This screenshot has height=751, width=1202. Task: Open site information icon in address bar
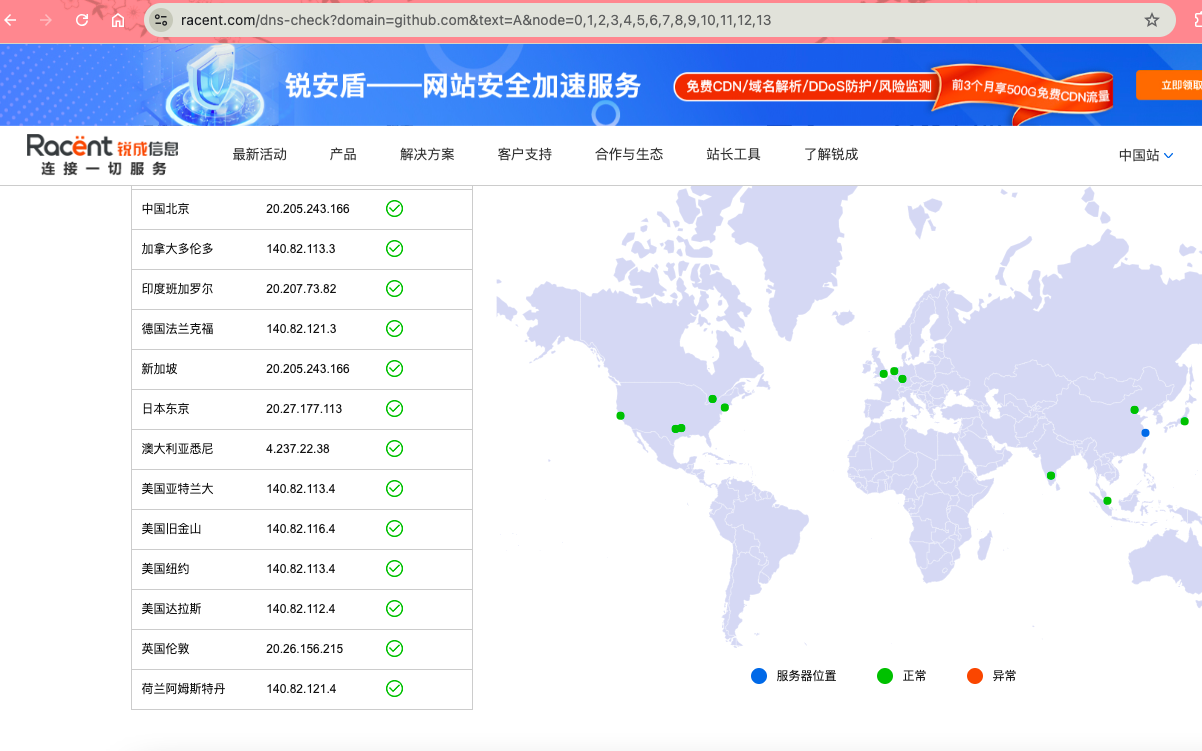point(161,20)
